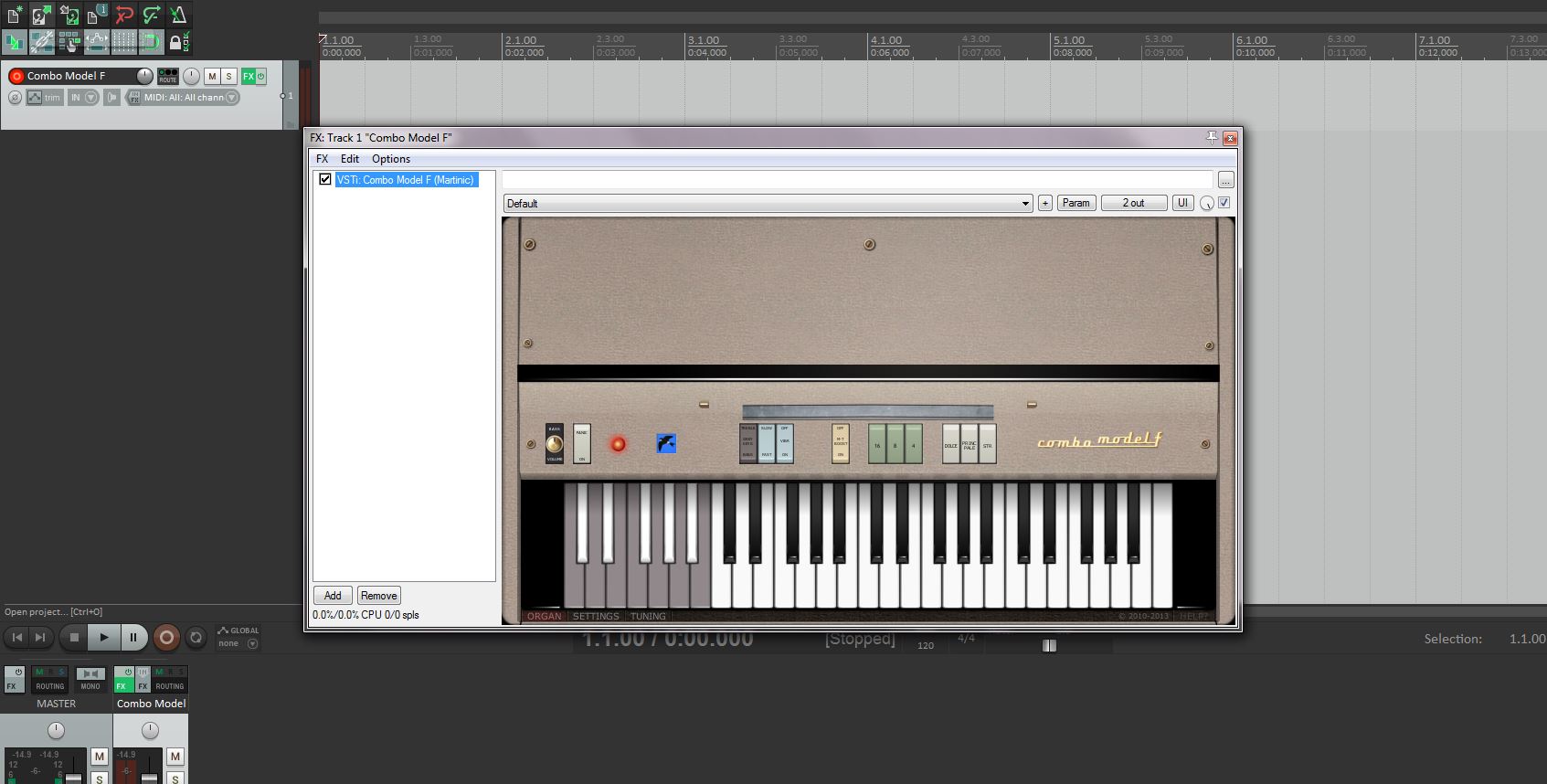The height and width of the screenshot is (784, 1547).
Task: Click the record monitoring speaker icon
Action: 111,98
